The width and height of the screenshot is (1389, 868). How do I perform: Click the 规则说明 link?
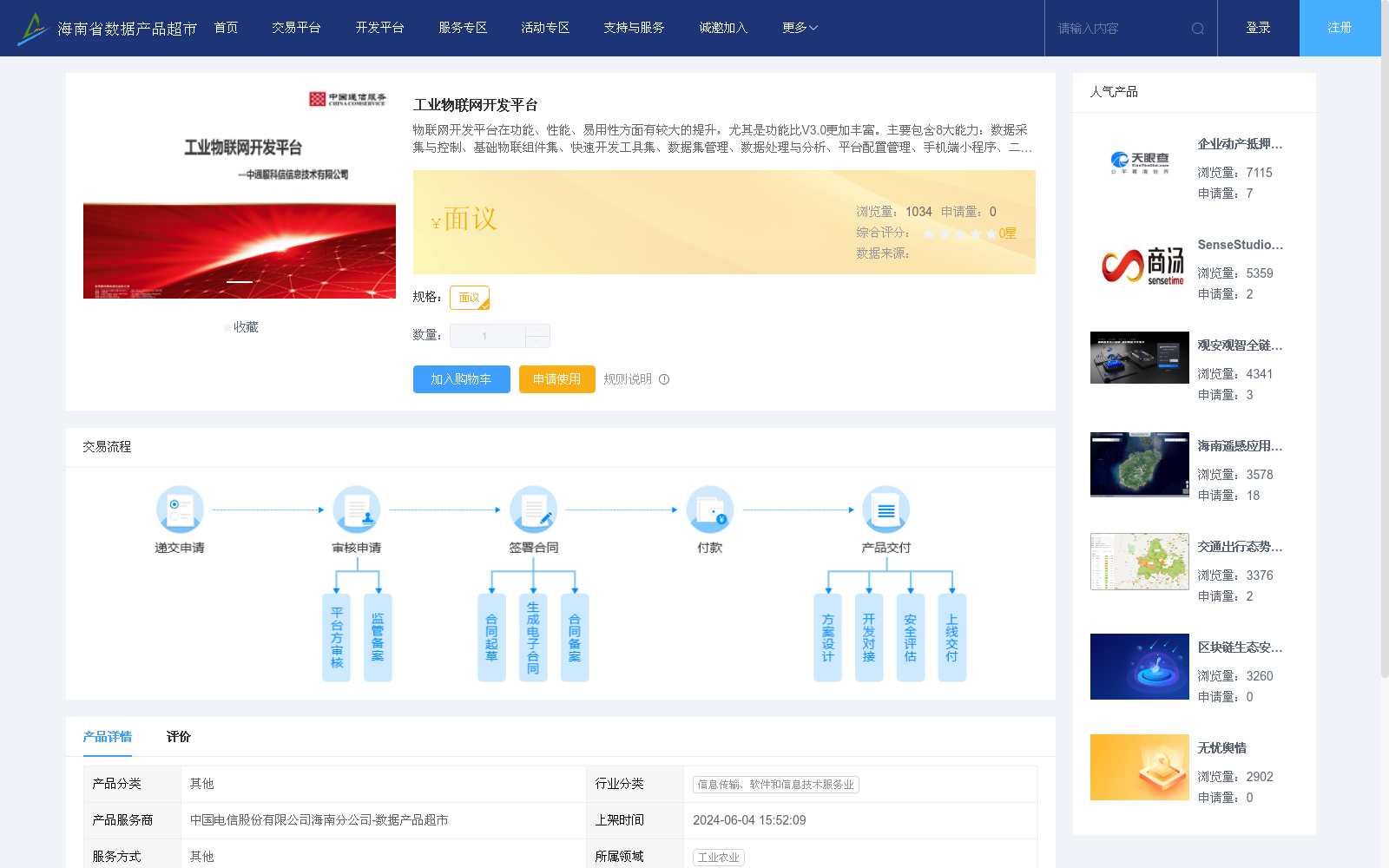[x=628, y=379]
